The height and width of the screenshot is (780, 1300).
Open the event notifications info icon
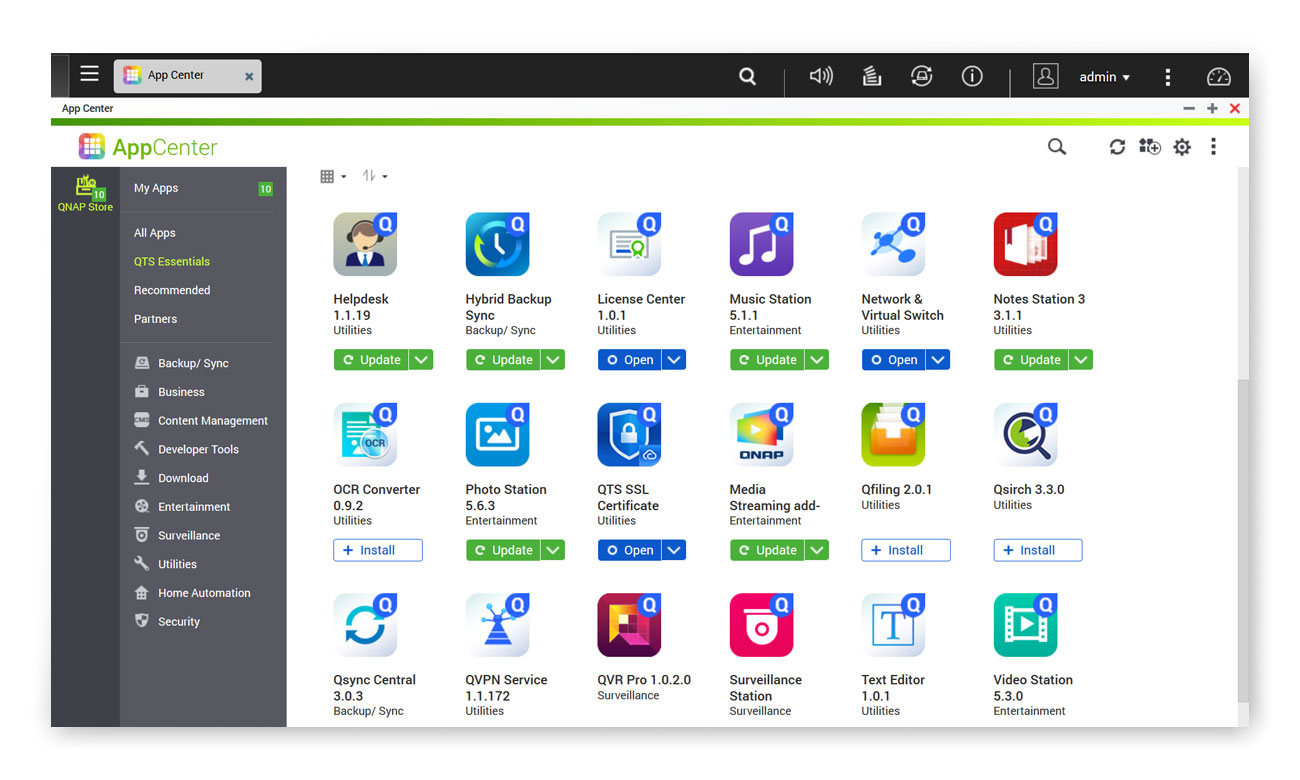click(972, 76)
